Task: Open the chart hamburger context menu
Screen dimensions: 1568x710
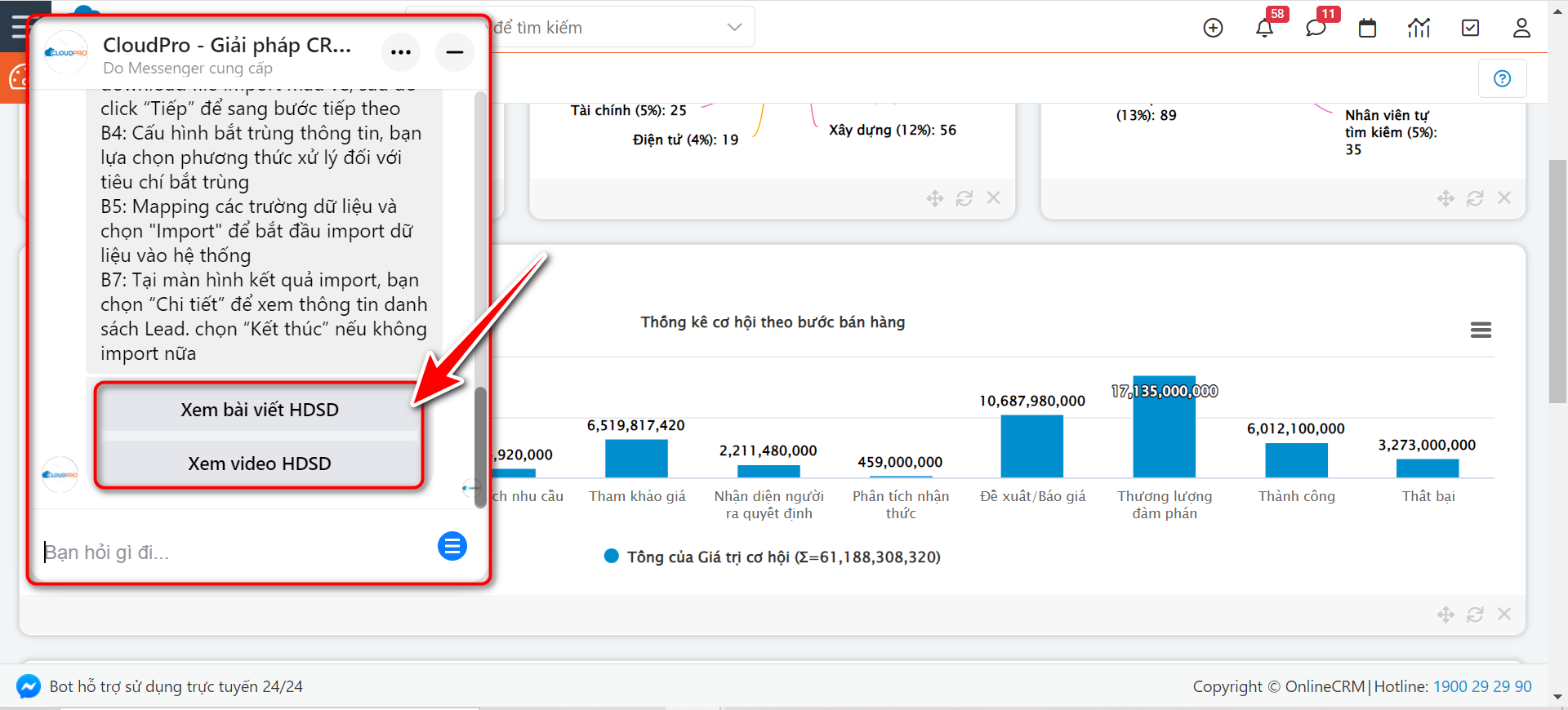Action: click(x=1481, y=330)
